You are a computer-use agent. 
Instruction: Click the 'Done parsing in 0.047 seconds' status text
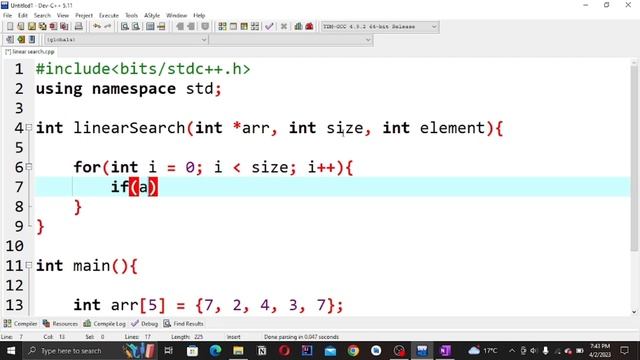(x=301, y=337)
